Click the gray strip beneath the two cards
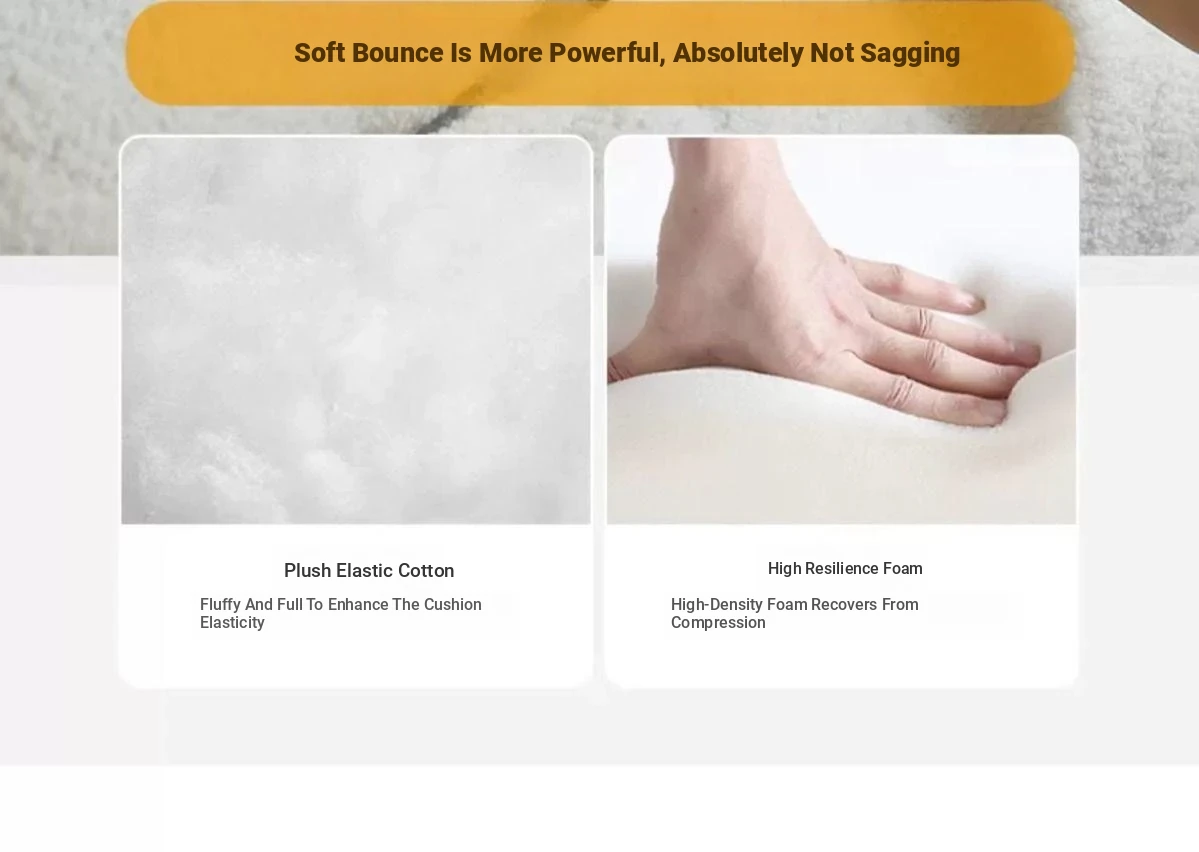The image size is (1199, 852). tap(600, 727)
